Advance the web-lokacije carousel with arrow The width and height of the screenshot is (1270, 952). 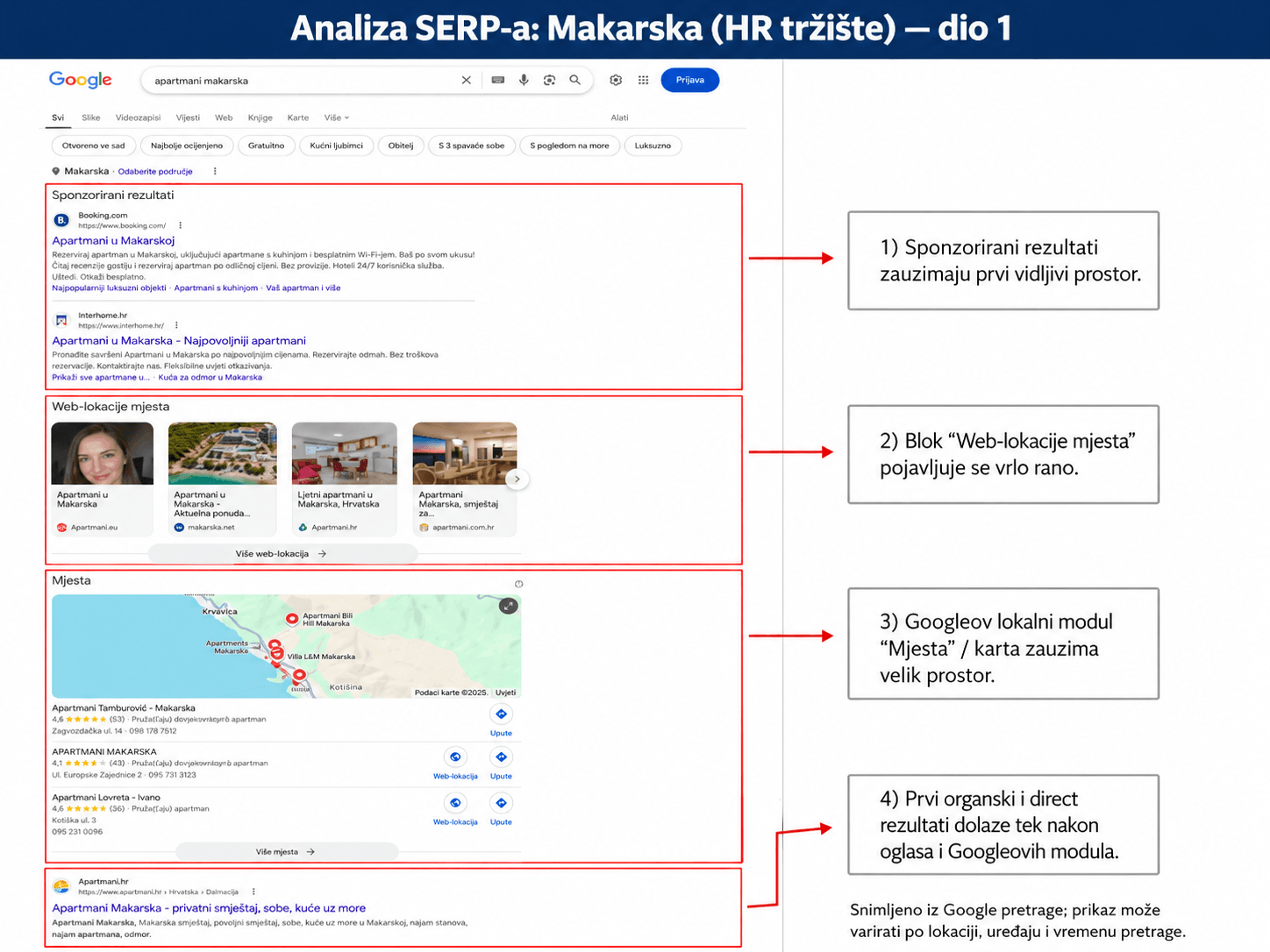point(517,479)
